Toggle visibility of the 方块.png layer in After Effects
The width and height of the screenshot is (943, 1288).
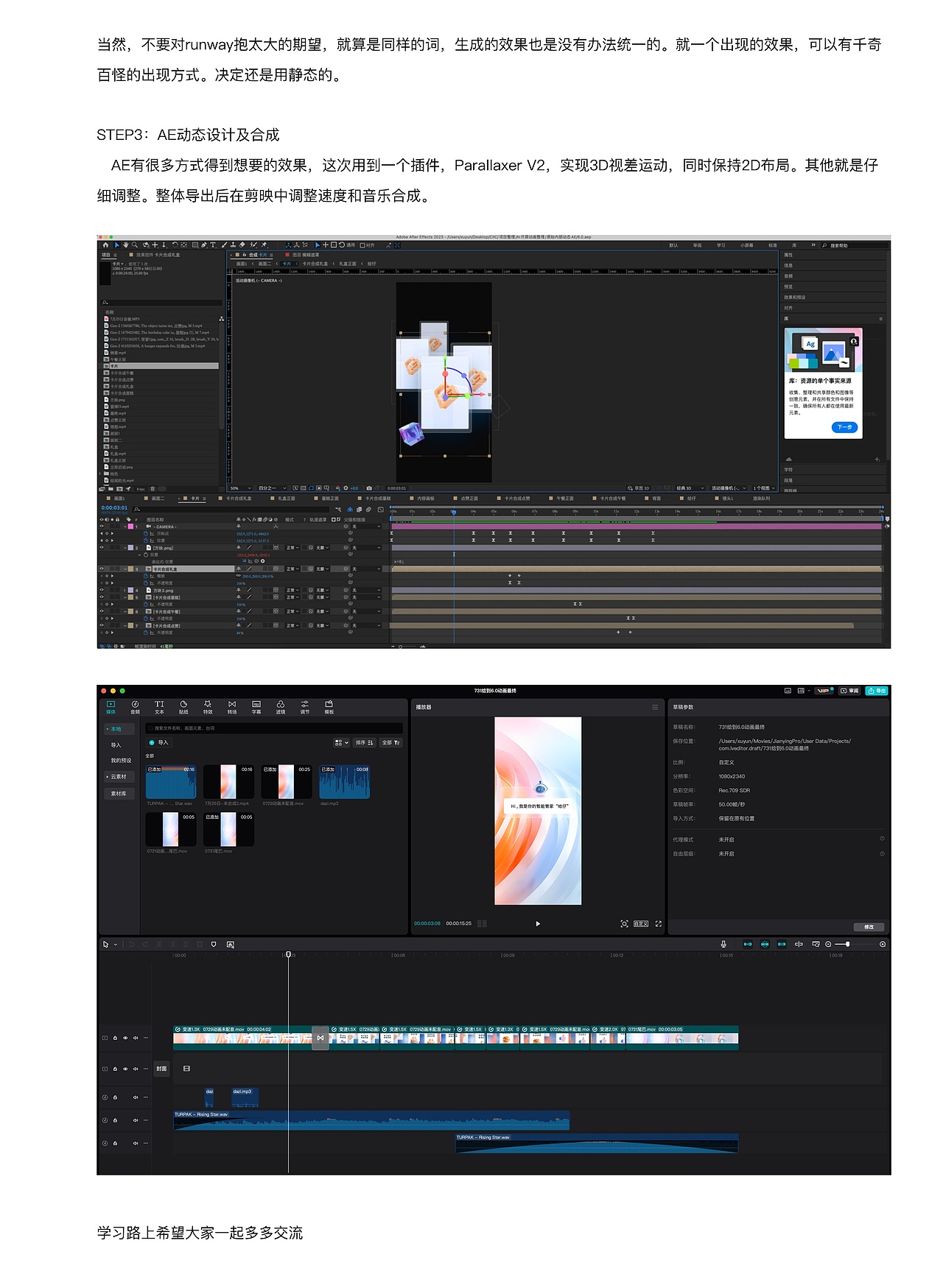point(102,548)
